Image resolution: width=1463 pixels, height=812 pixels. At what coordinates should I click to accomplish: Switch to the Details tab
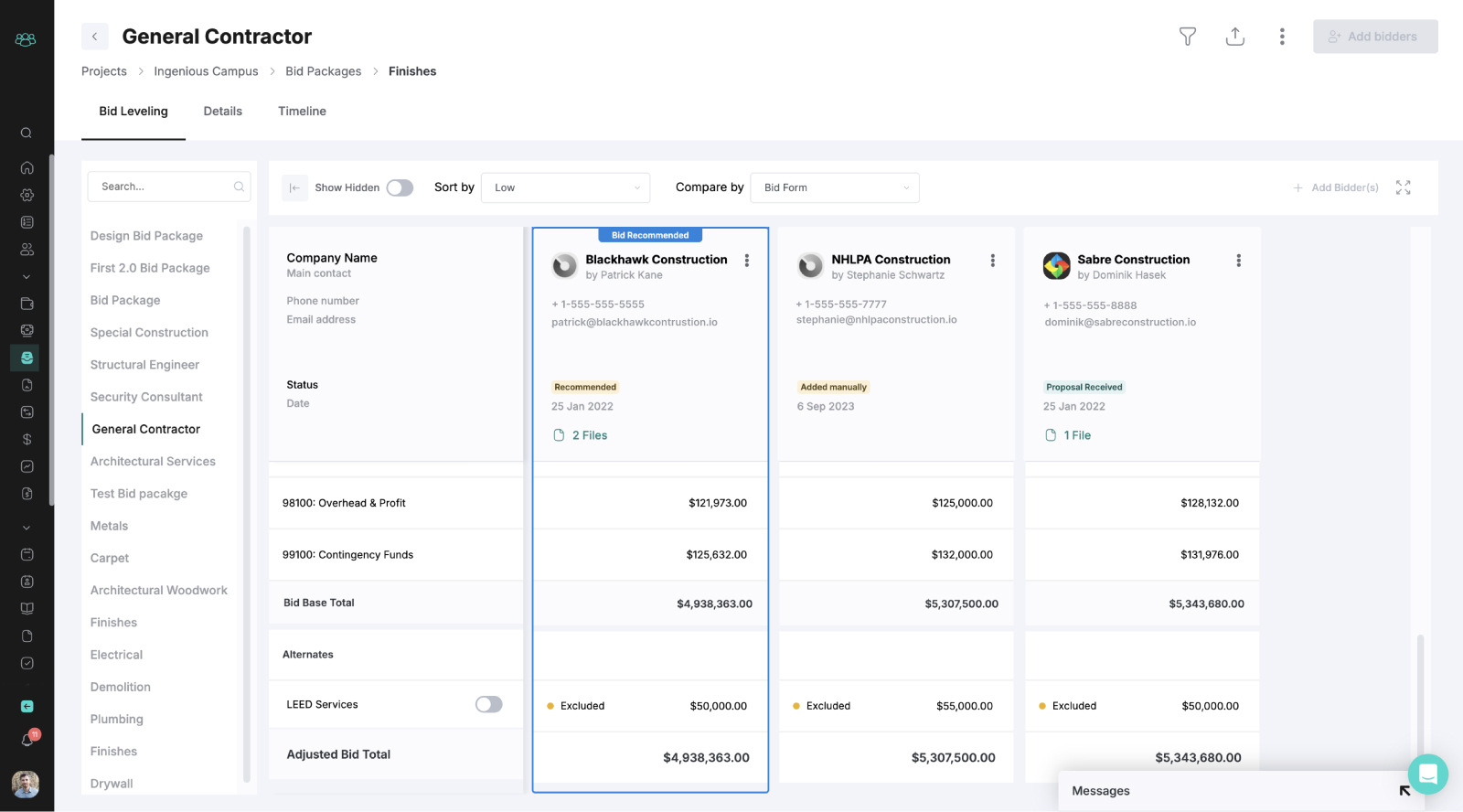pyautogui.click(x=222, y=112)
